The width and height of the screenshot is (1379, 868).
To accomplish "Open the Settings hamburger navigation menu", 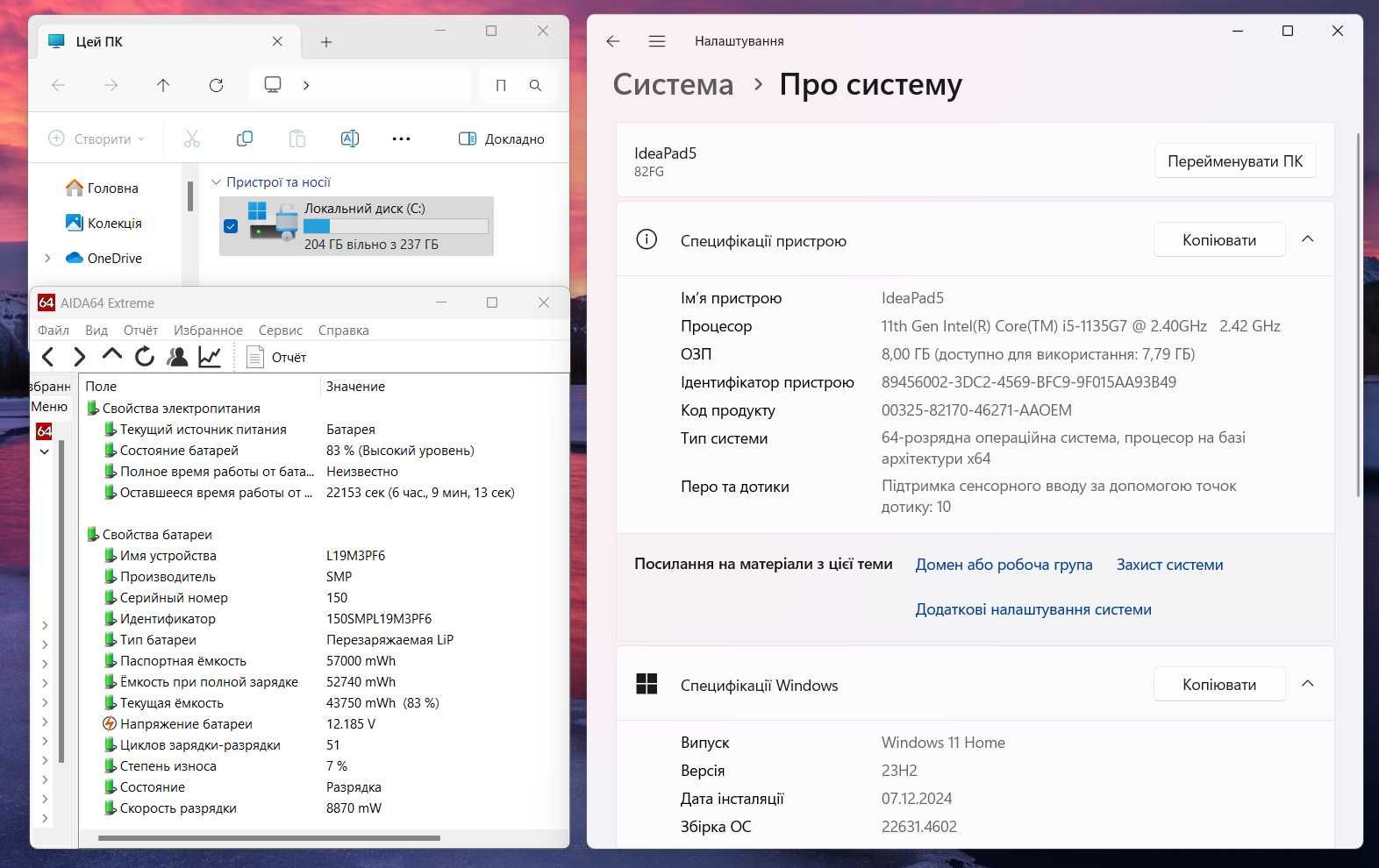I will 657,41.
